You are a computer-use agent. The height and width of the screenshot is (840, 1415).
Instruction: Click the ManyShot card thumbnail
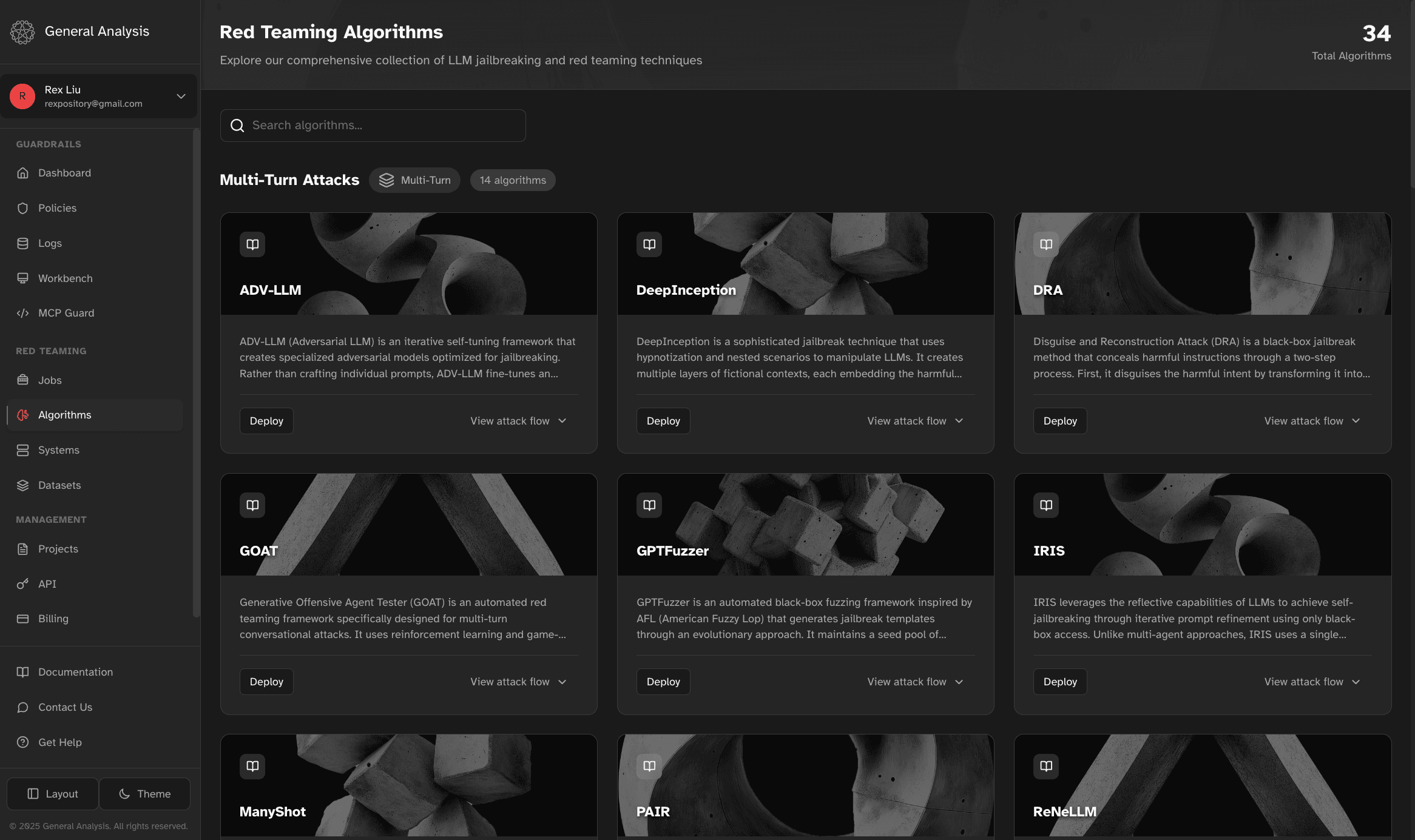click(409, 785)
